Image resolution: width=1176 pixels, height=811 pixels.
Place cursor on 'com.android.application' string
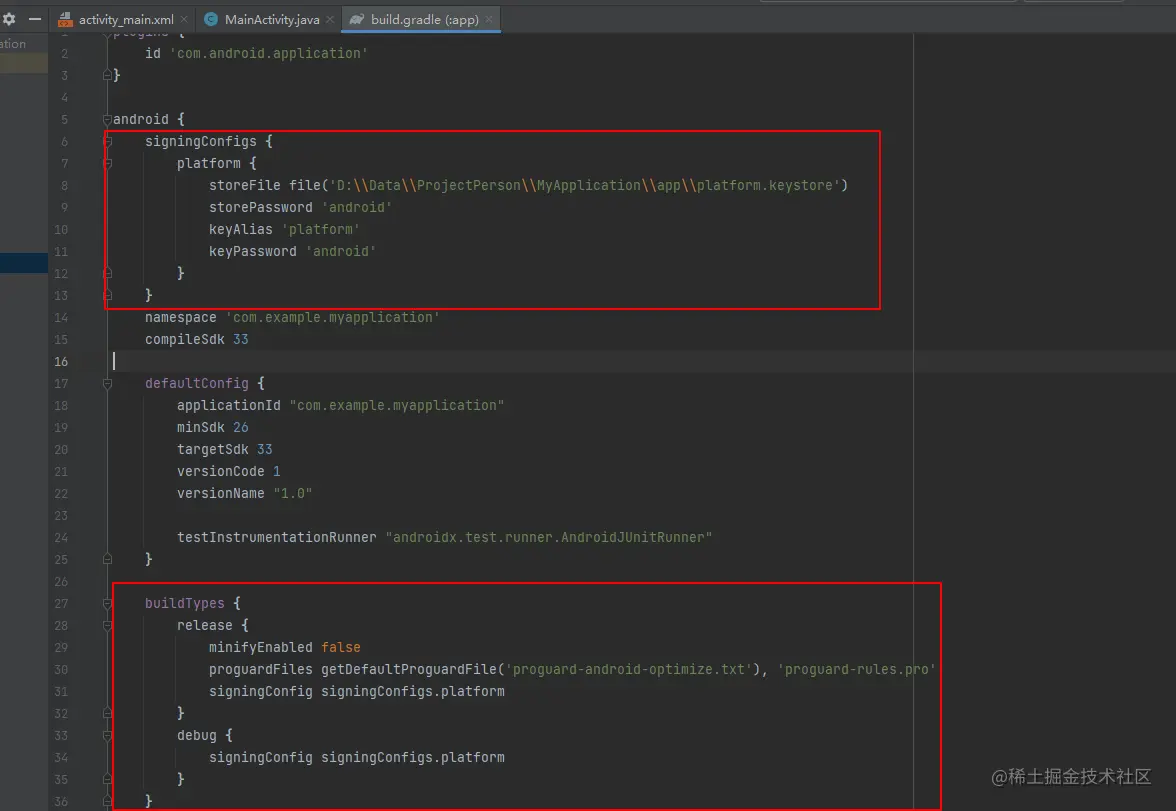(268, 53)
